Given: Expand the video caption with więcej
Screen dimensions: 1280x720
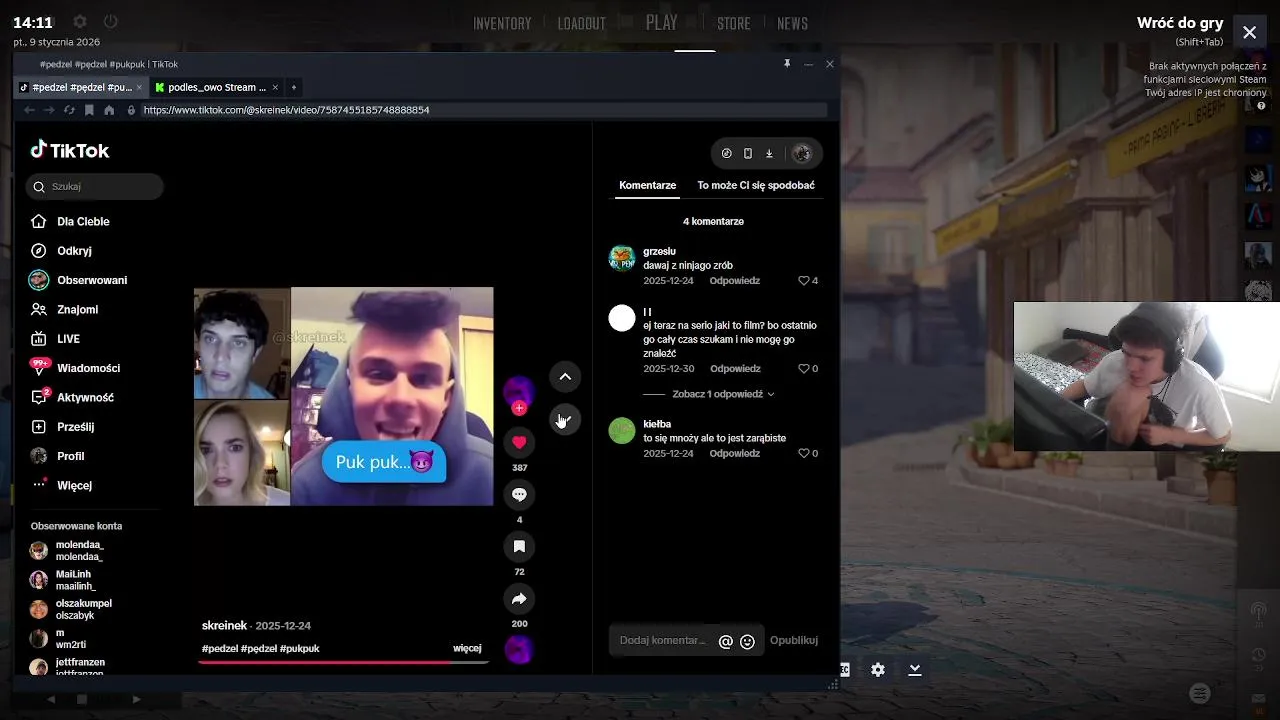Looking at the screenshot, I should click(x=467, y=648).
